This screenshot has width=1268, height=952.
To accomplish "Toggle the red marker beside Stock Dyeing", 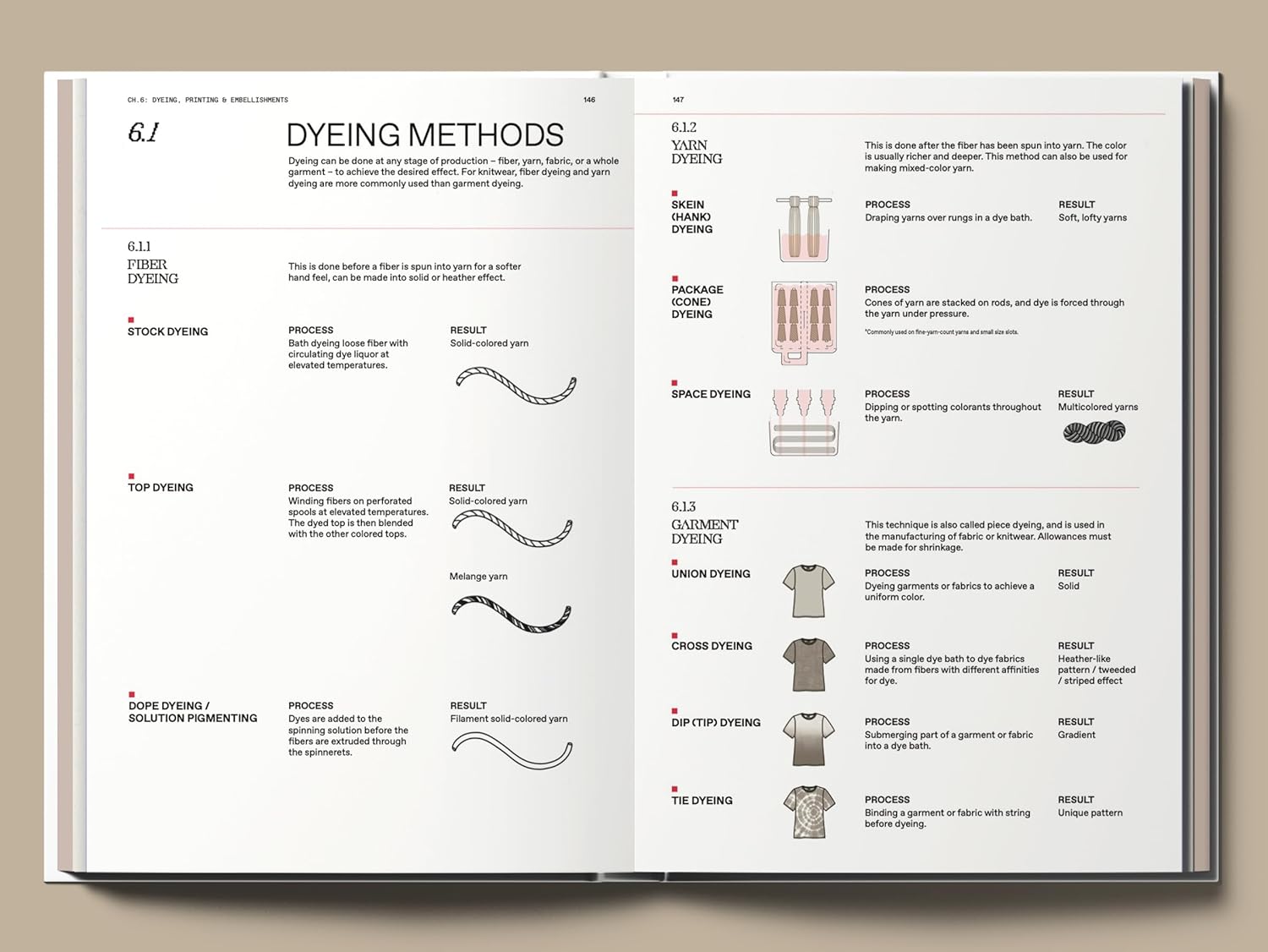I will (130, 319).
